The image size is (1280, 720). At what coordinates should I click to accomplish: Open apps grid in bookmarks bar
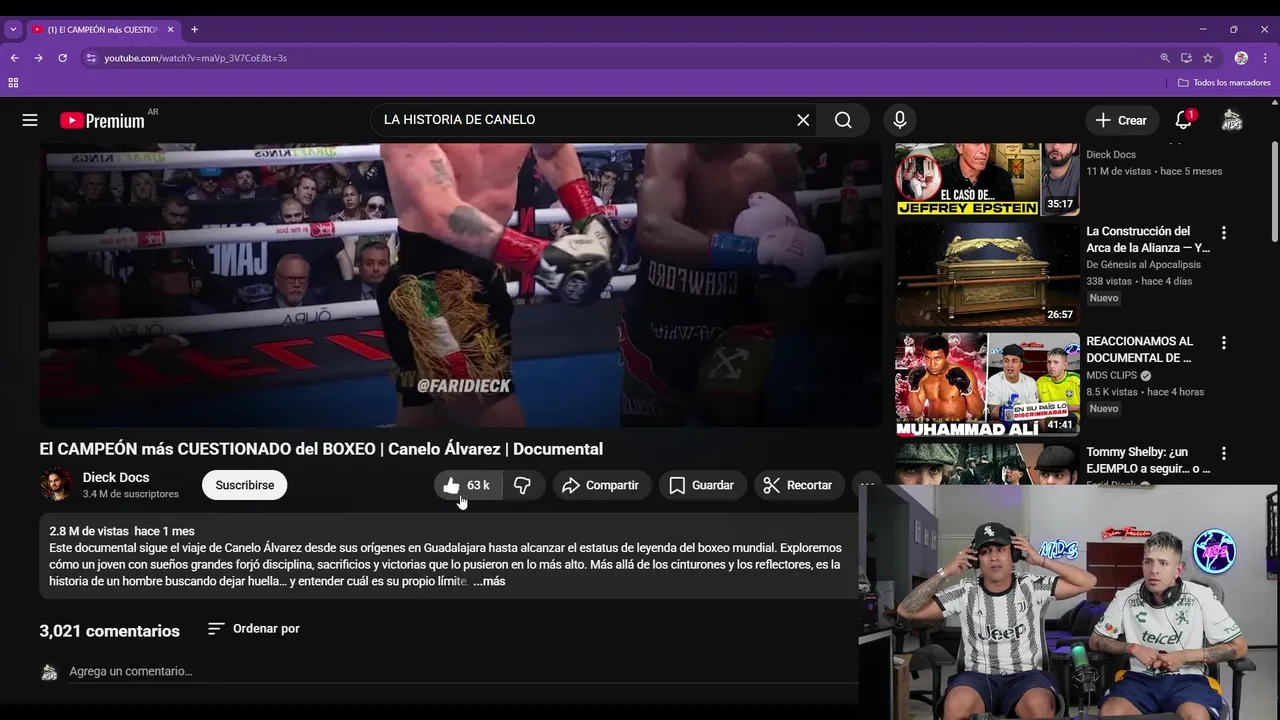click(x=13, y=82)
